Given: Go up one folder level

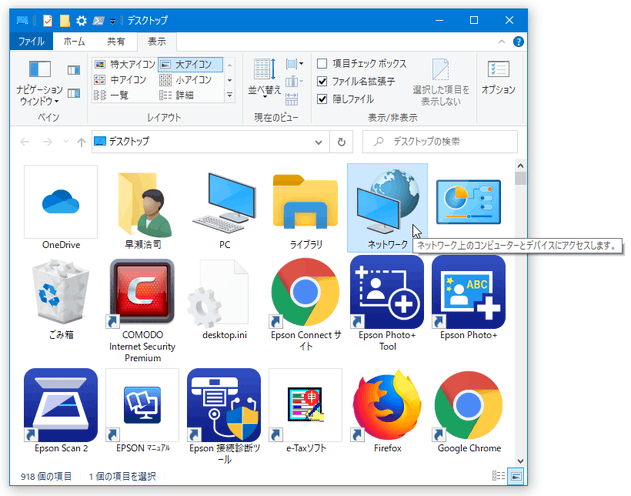Looking at the screenshot, I should [x=81, y=142].
